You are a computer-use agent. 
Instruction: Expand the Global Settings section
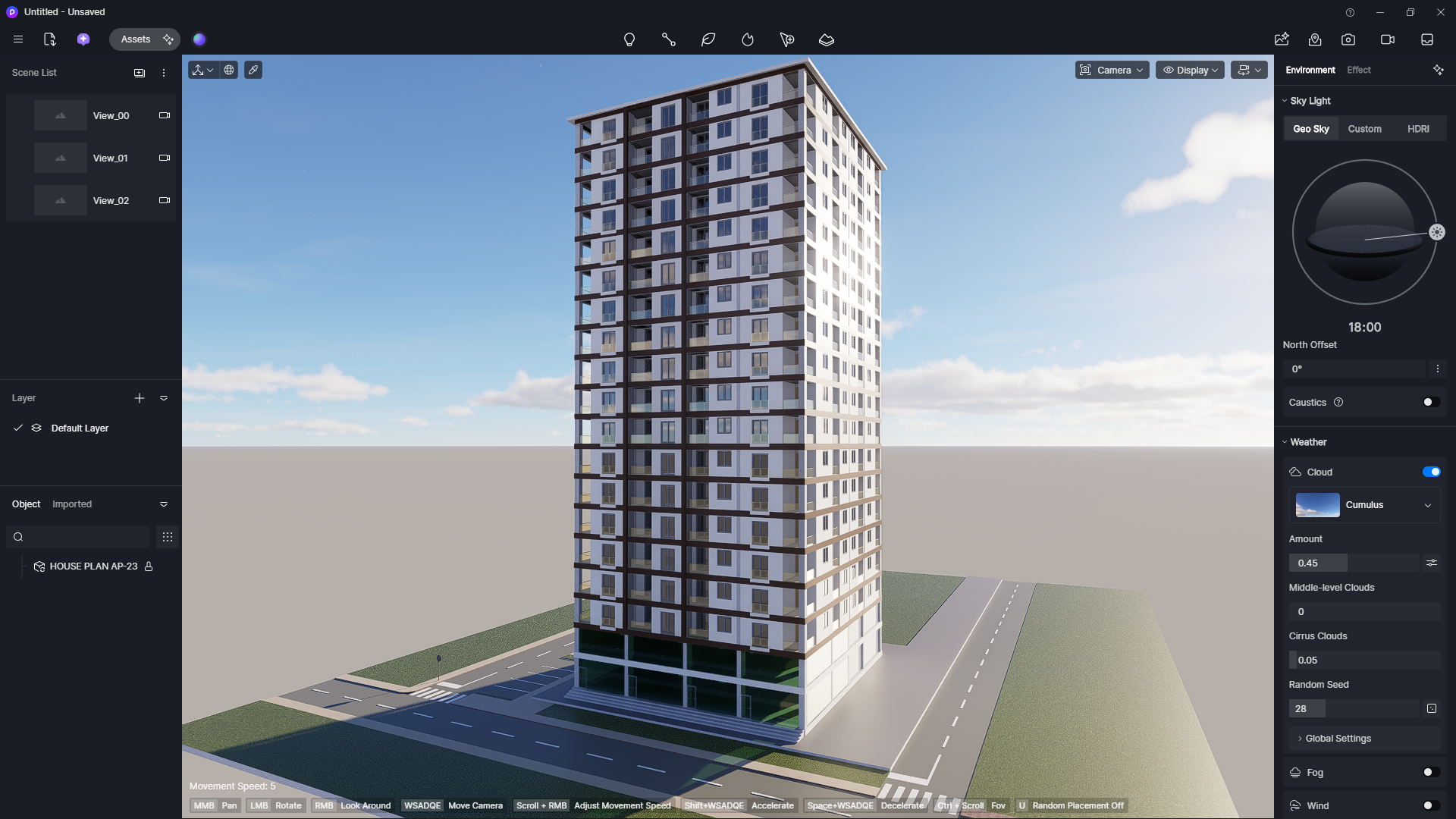click(1338, 739)
